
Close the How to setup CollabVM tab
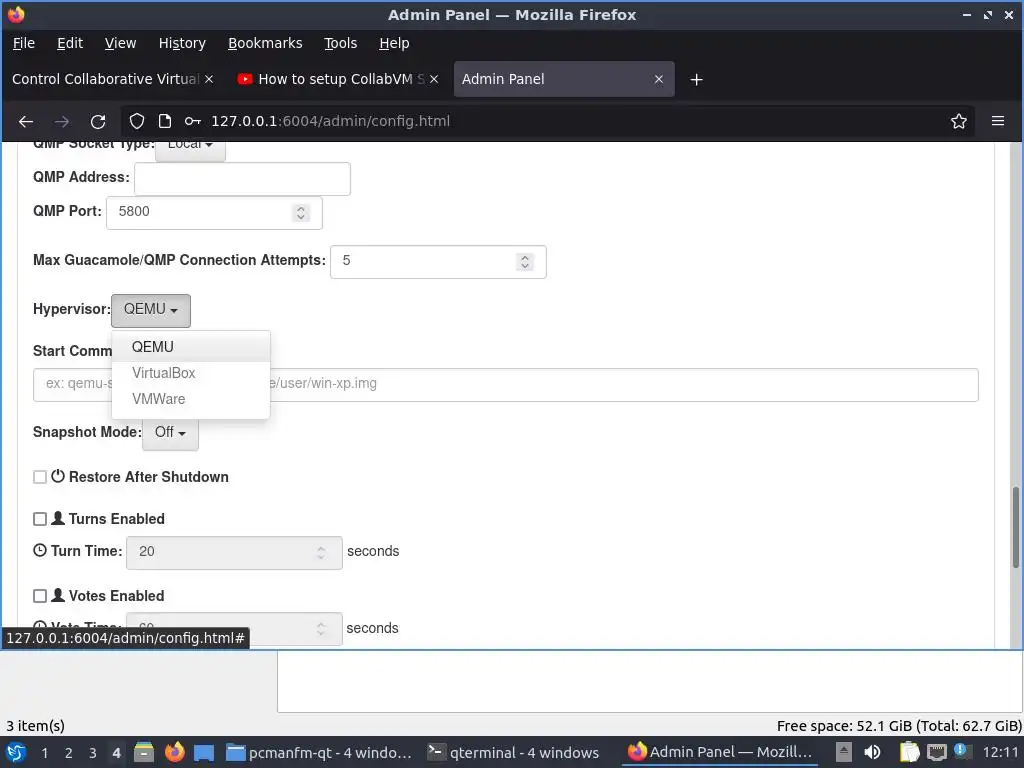tap(434, 79)
